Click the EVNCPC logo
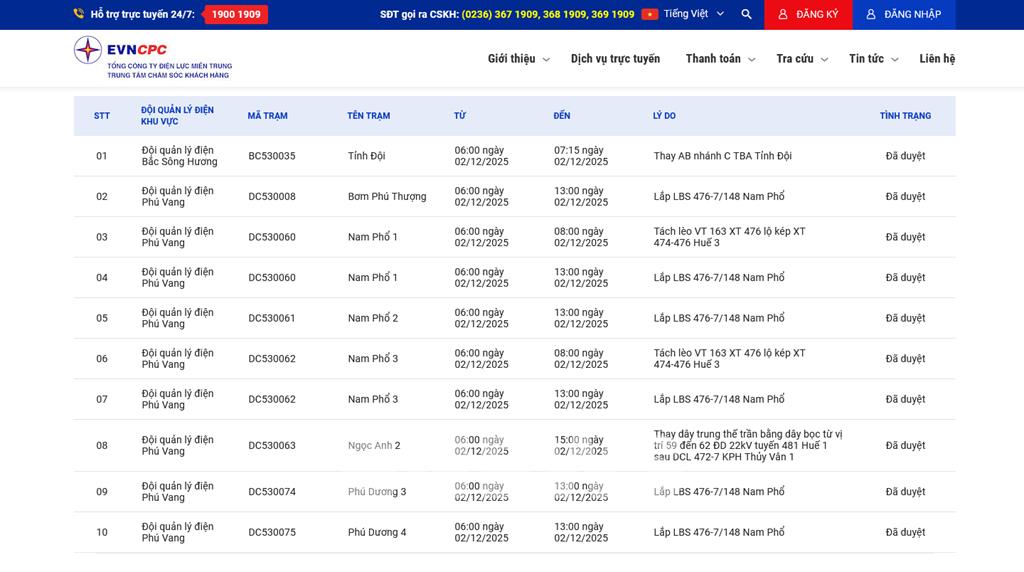 (152, 58)
